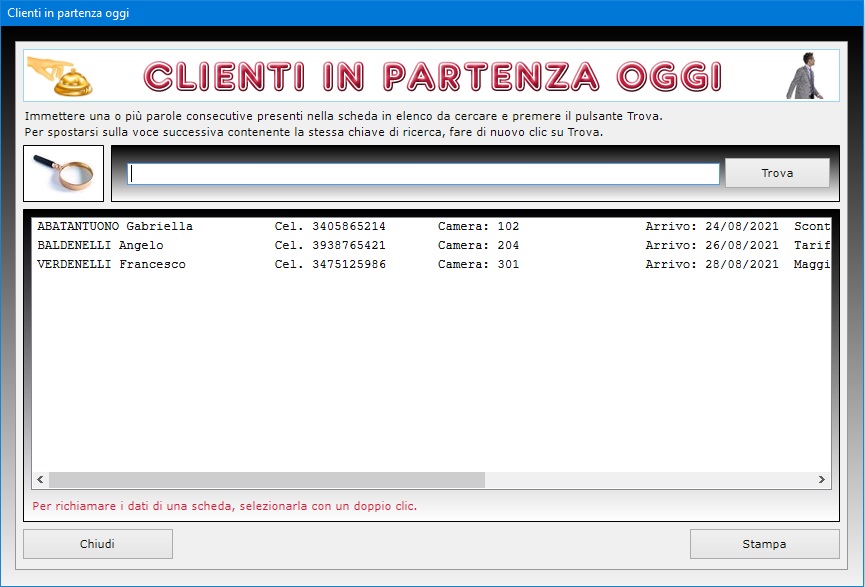Click Arrivo: 26/08/2021 date

click(712, 246)
